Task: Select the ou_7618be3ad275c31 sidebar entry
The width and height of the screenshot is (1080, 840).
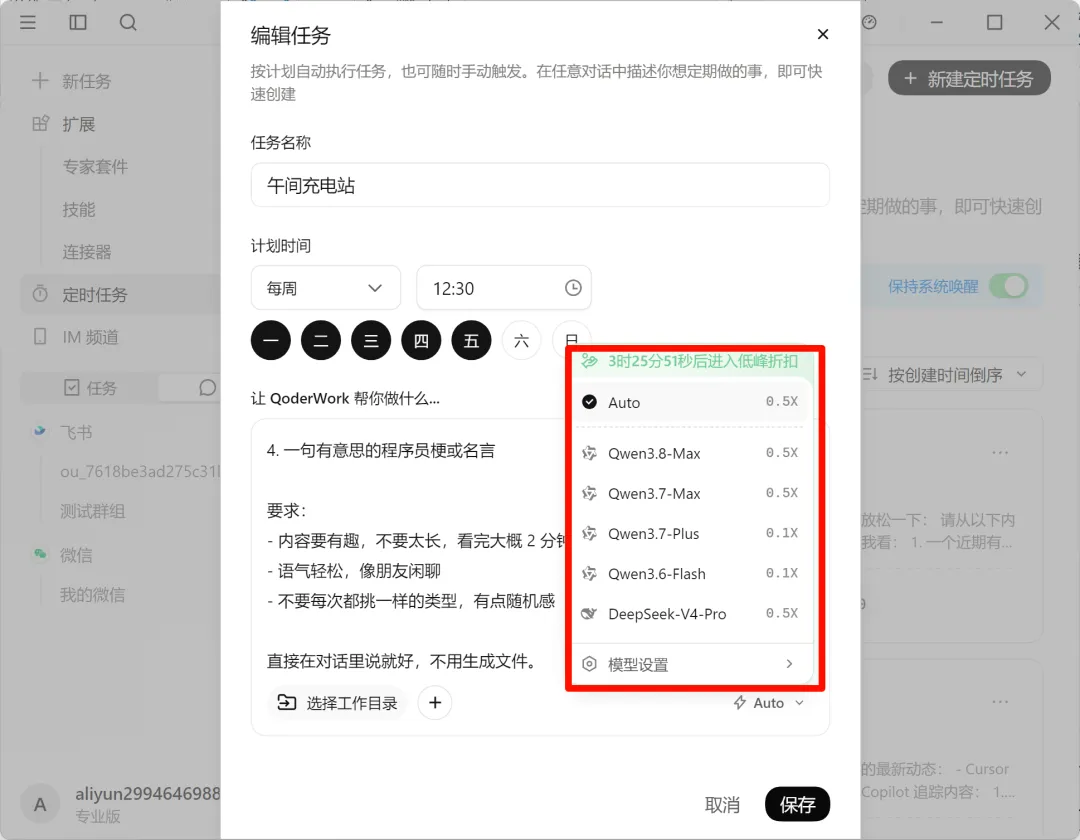Action: [140, 471]
